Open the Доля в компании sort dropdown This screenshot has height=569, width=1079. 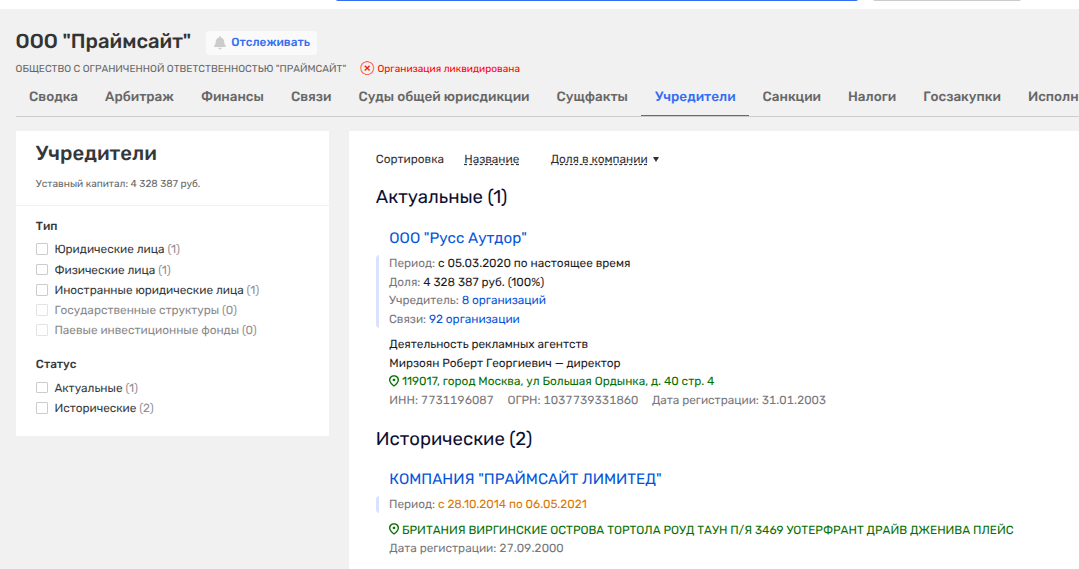point(604,159)
